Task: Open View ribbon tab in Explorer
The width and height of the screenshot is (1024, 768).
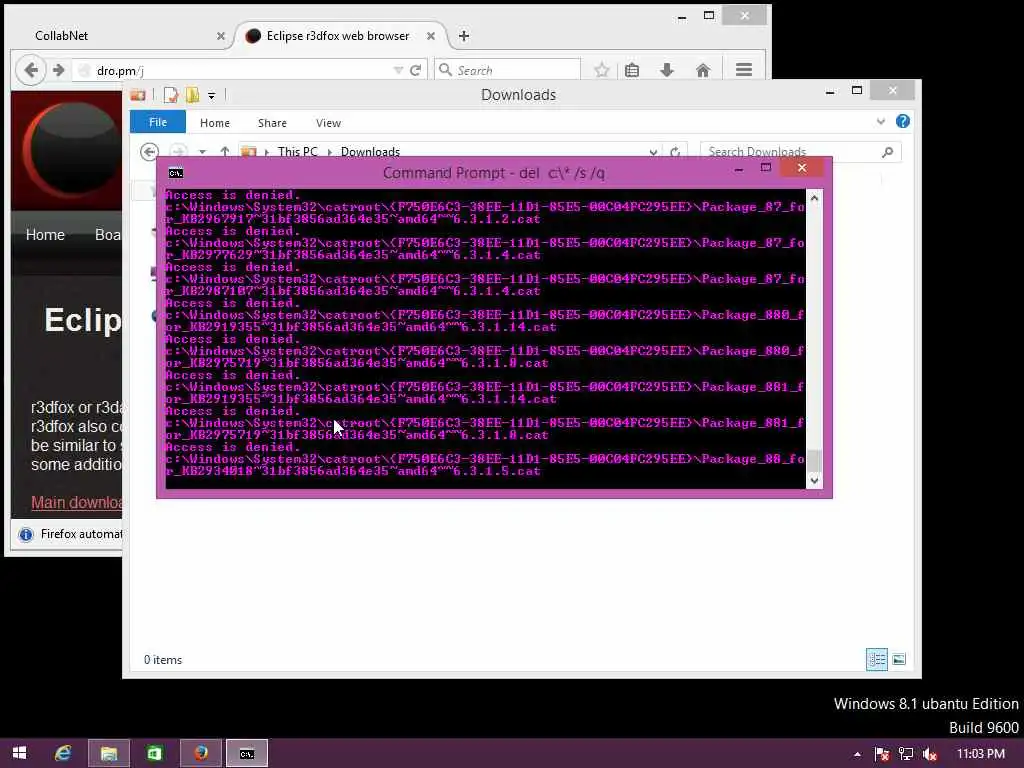Action: [328, 123]
